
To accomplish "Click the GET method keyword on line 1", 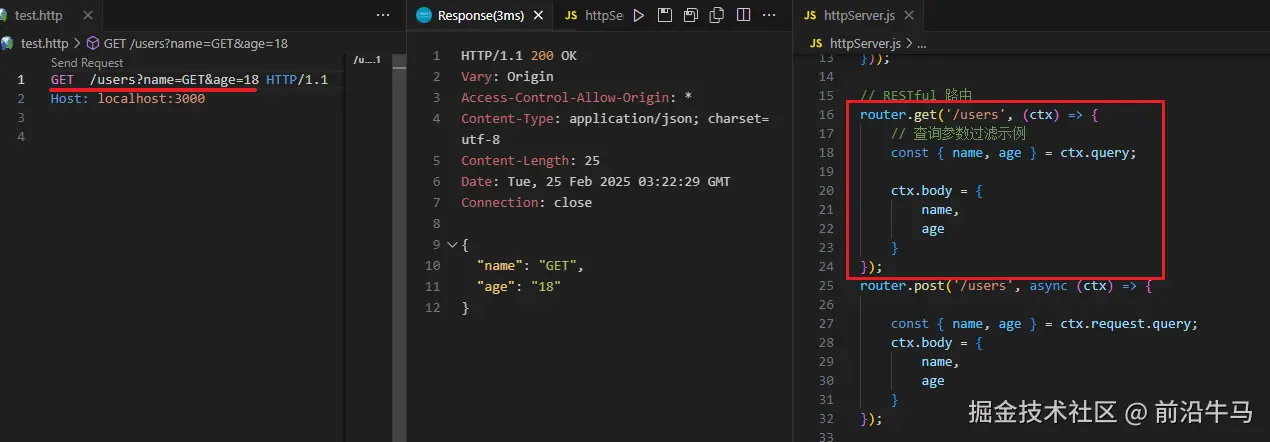I will (62, 79).
